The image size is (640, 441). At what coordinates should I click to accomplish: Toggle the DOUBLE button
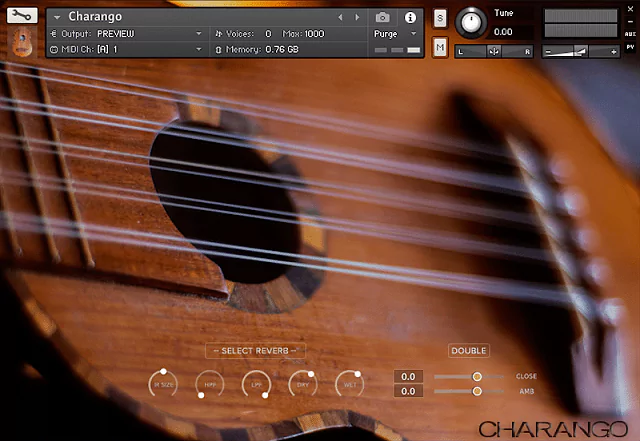[x=469, y=351]
